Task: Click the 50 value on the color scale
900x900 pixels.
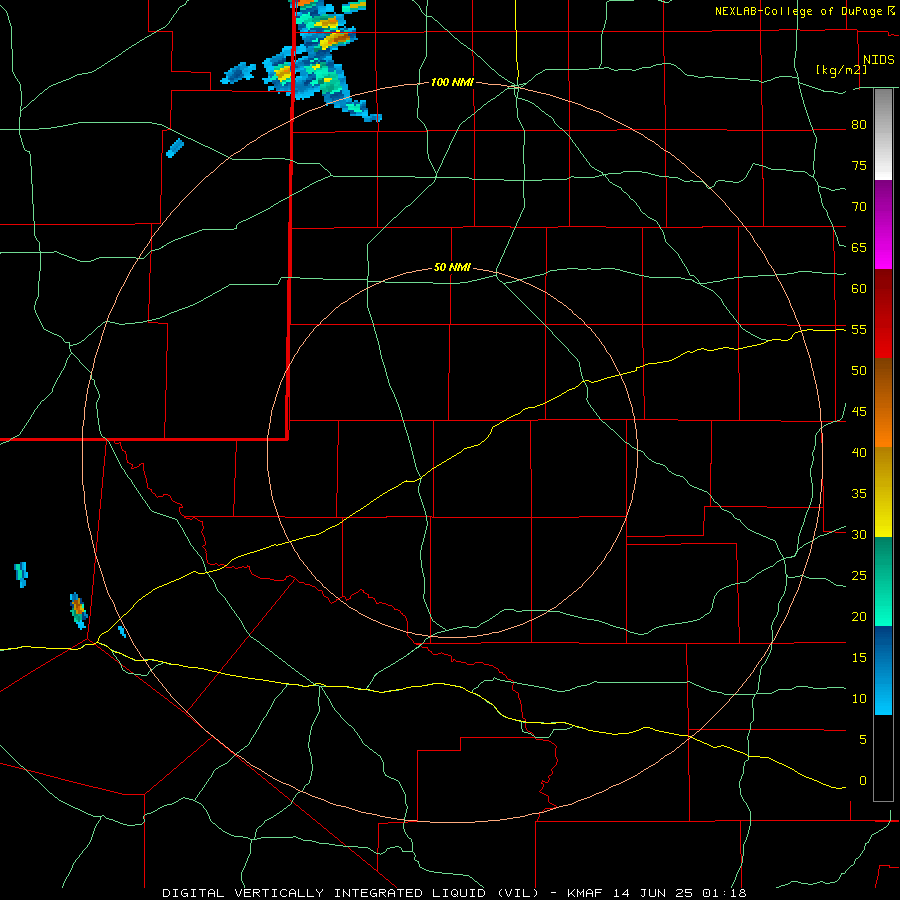Action: tap(859, 371)
